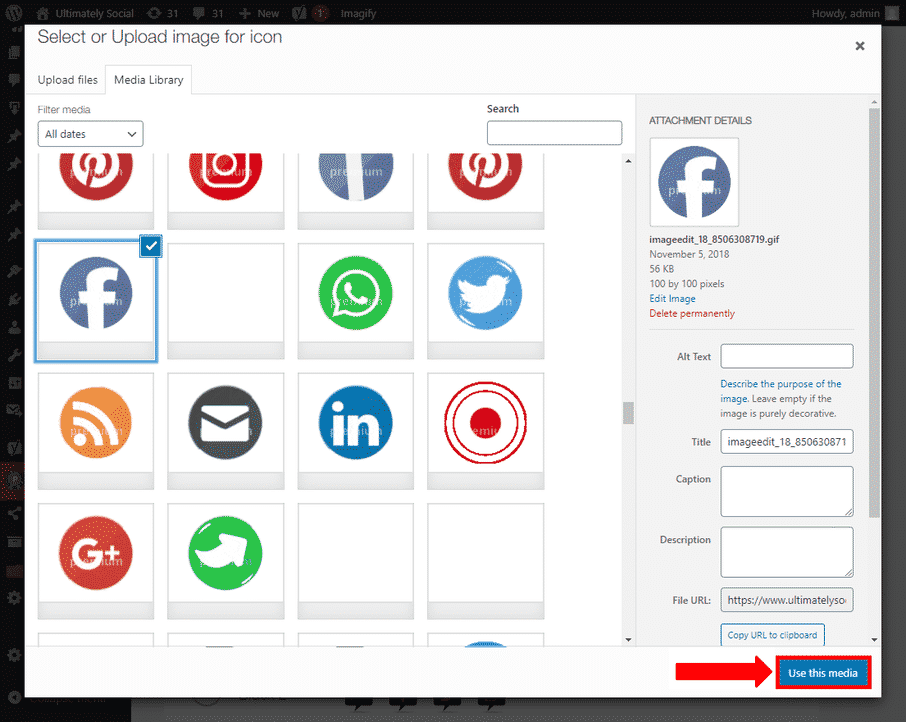Open the New content menu

tap(259, 13)
